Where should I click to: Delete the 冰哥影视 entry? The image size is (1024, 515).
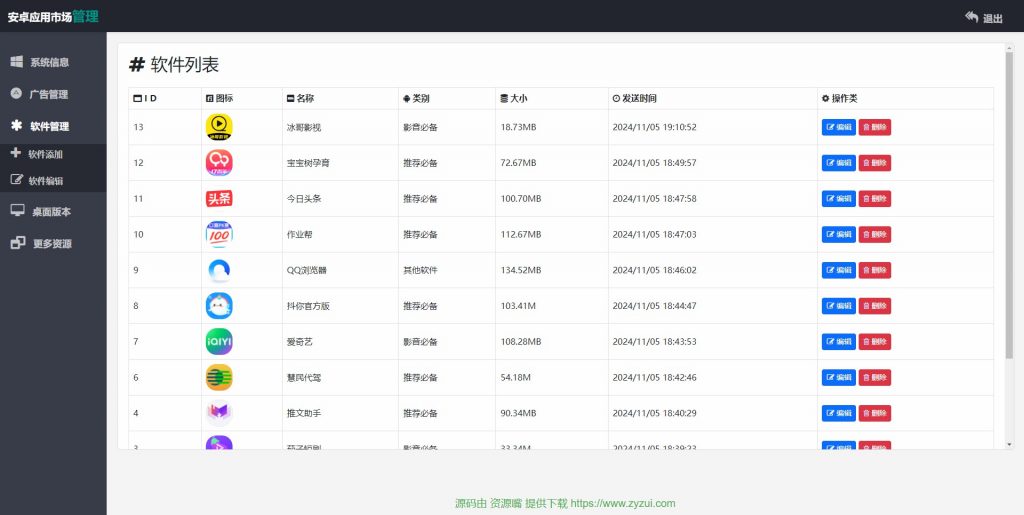tap(874, 127)
